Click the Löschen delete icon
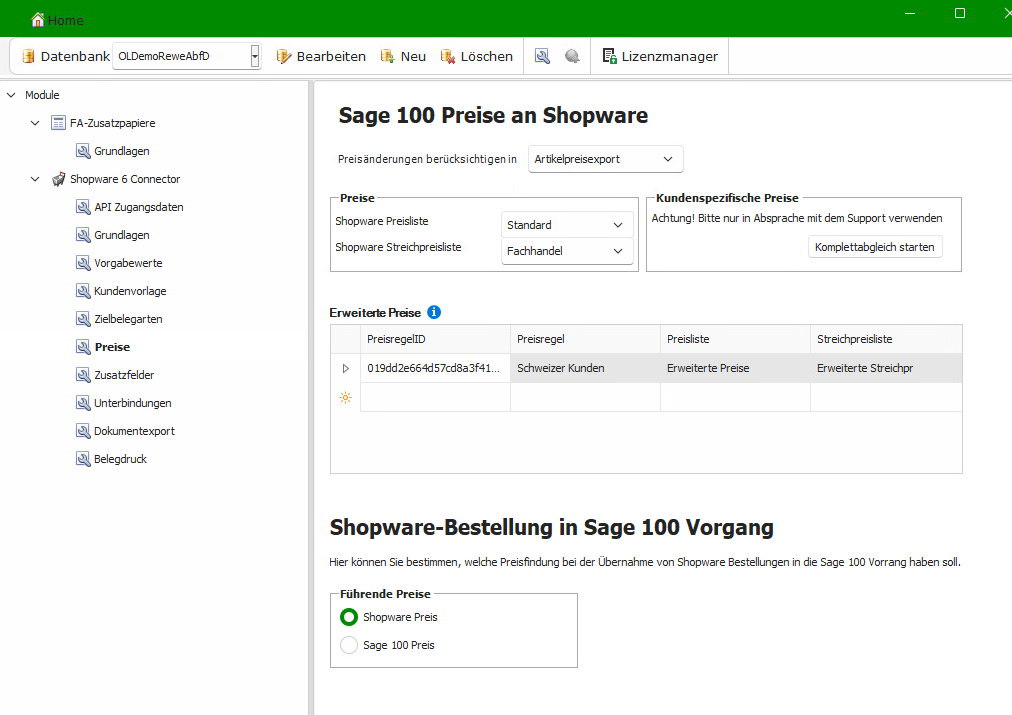Screen dimensions: 1012x715 click(447, 56)
